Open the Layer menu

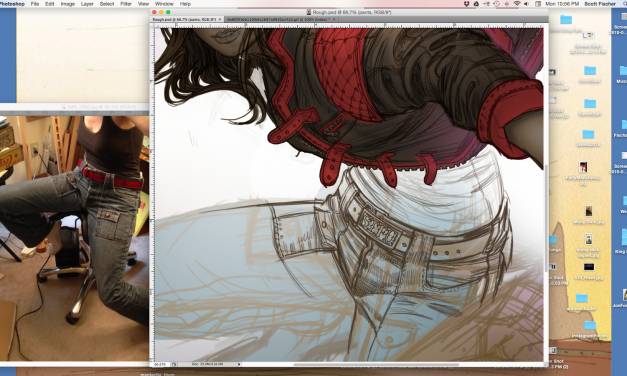click(x=87, y=4)
